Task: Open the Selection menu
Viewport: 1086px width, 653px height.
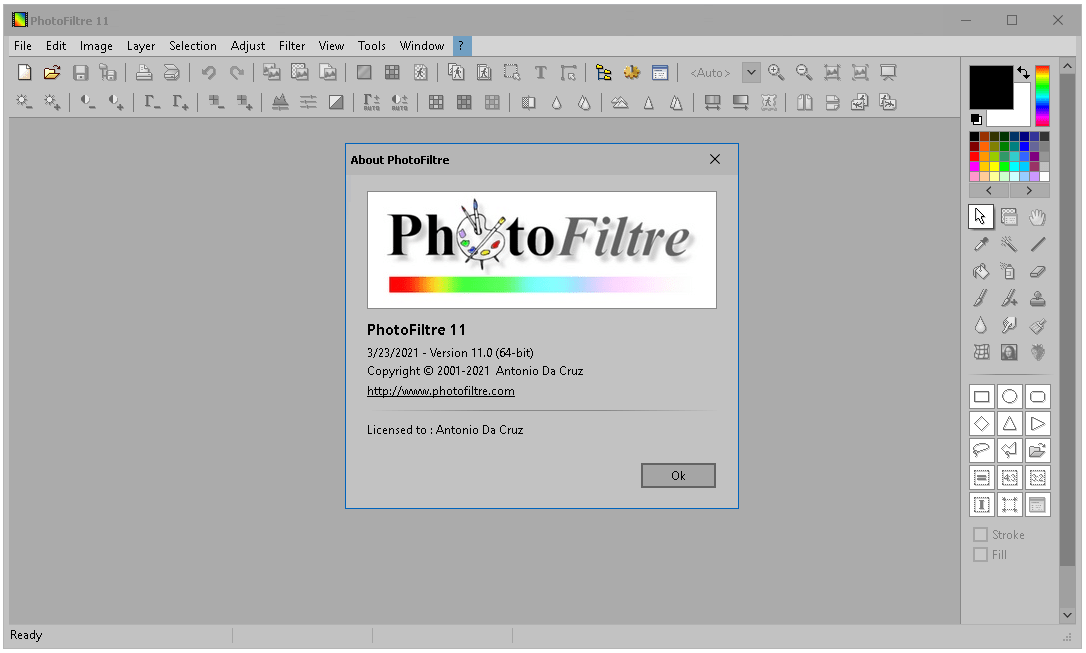Action: point(193,46)
